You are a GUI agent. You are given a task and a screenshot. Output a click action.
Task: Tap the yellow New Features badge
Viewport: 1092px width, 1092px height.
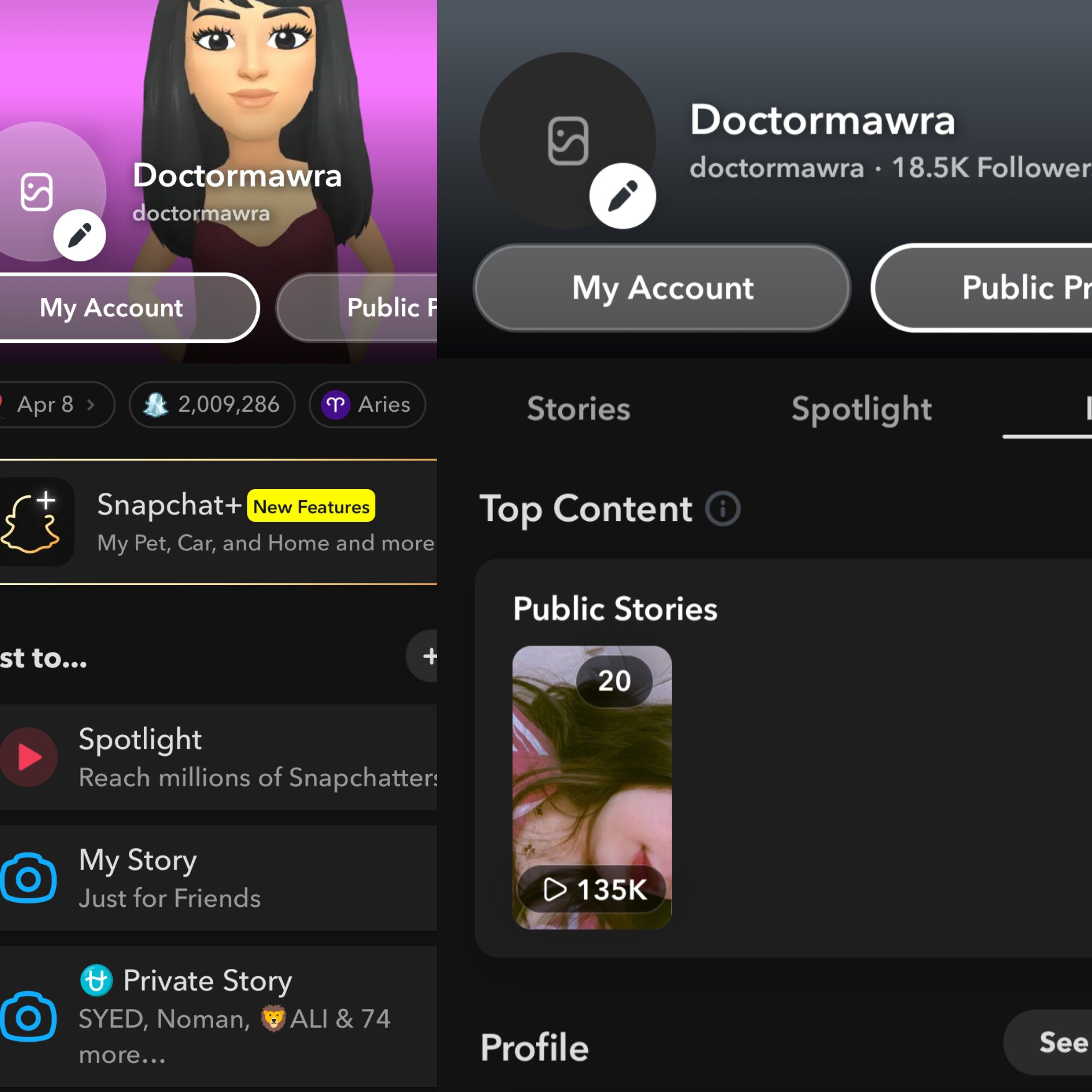[311, 506]
